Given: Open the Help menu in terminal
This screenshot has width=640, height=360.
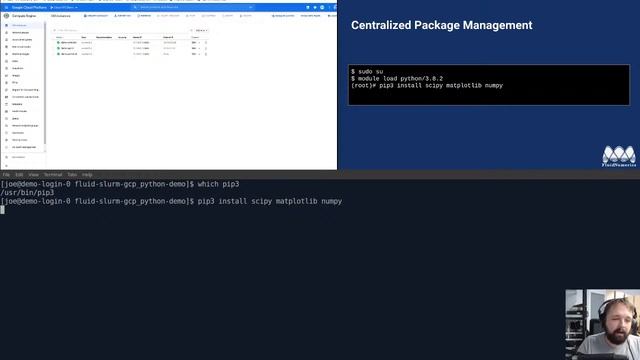Looking at the screenshot, I should pos(87,175).
